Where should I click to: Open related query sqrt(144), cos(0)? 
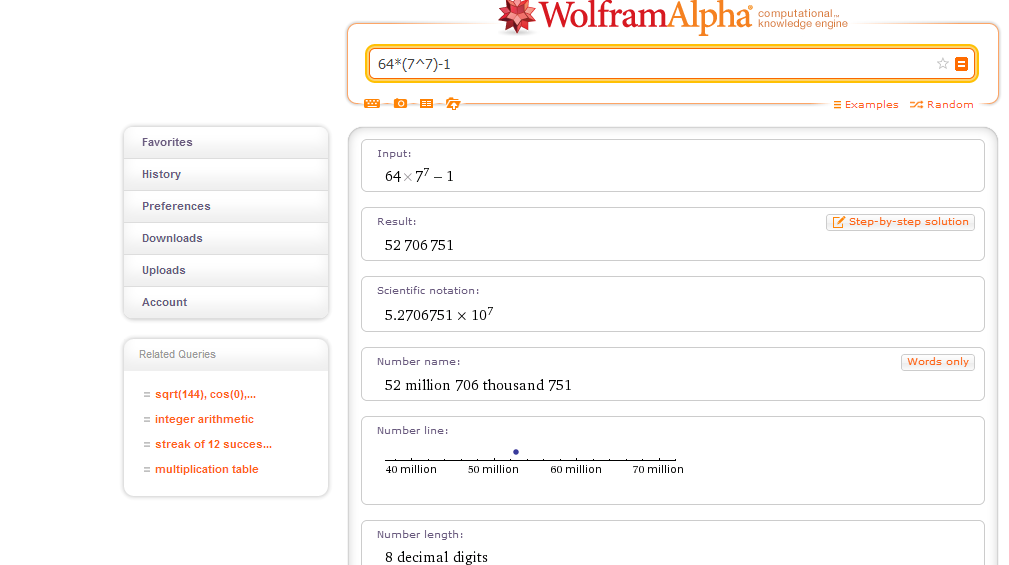205,394
